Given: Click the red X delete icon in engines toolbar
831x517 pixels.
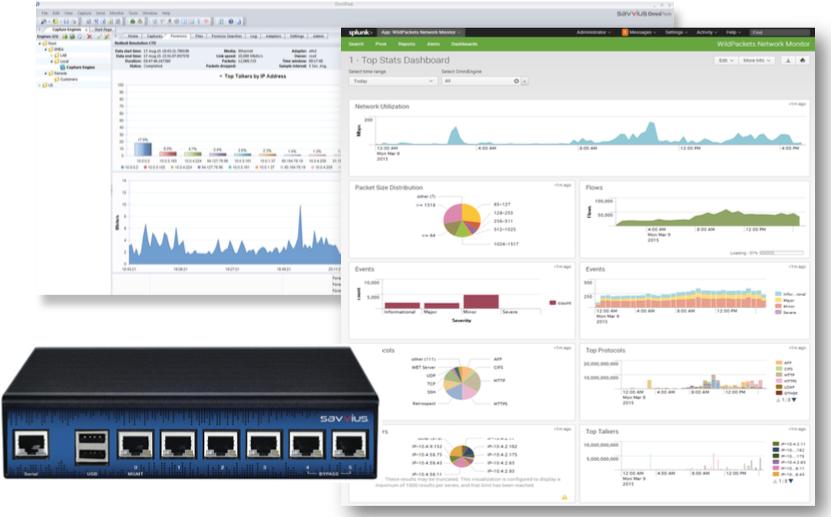Looking at the screenshot, I should 90,36.
